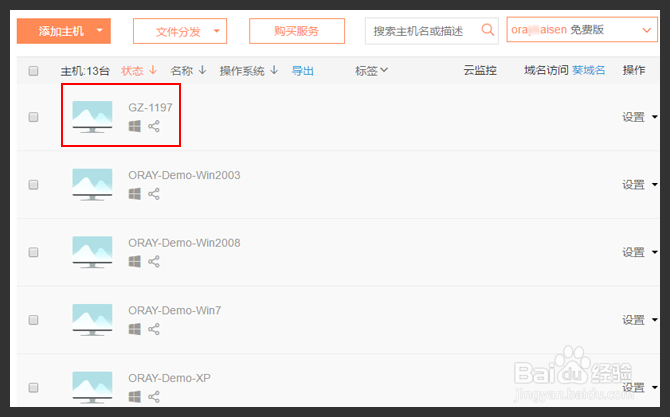Viewport: 670px width, 417px height.
Task: Expand the 标签 filter dropdown
Action: coord(371,70)
